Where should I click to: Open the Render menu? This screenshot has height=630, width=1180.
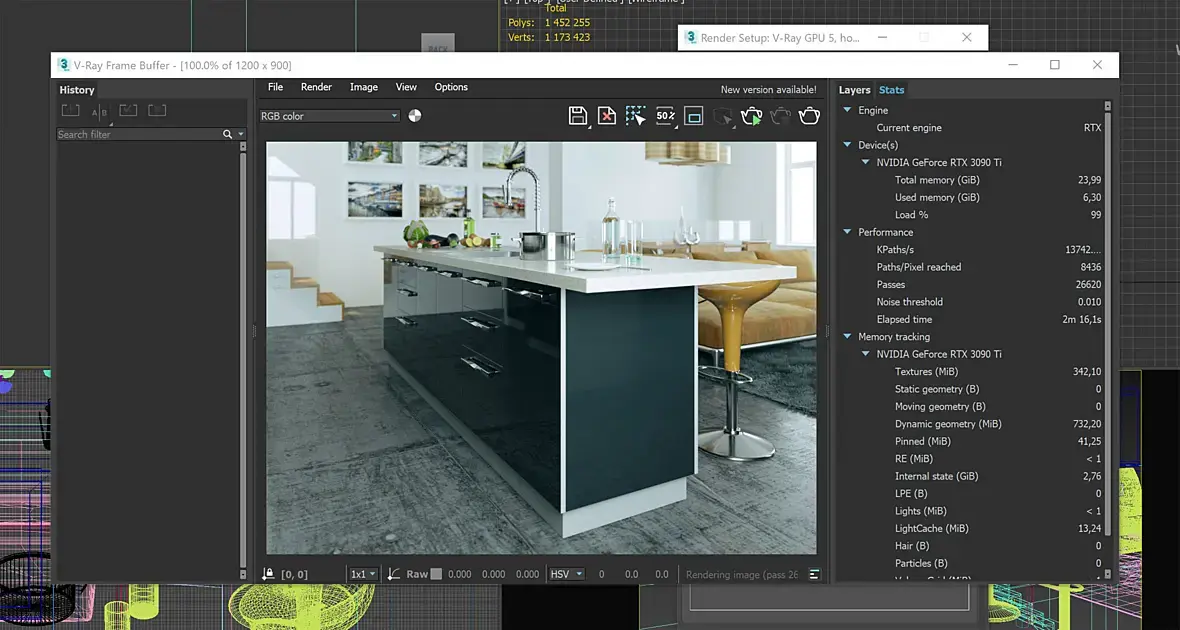(316, 87)
